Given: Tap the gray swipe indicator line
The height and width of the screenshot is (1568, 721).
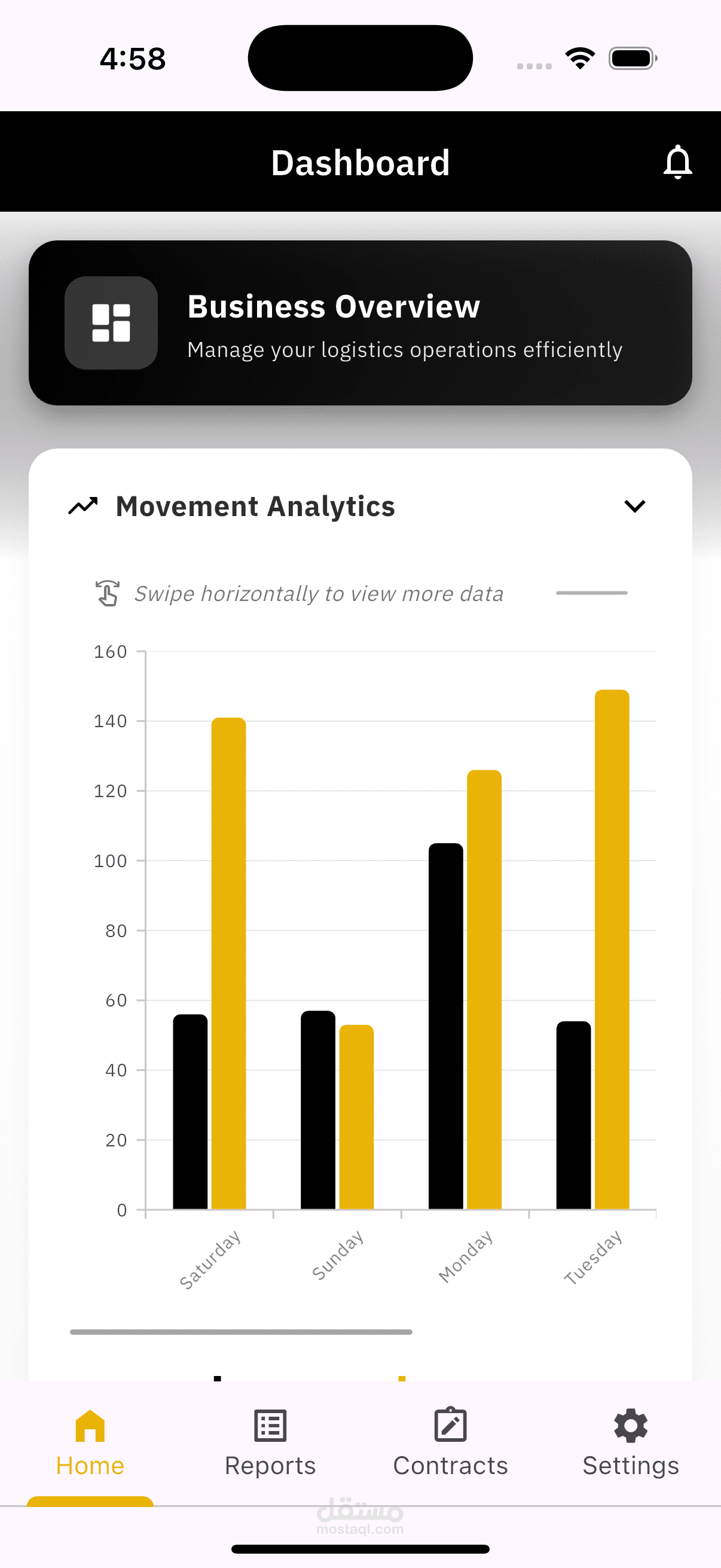Looking at the screenshot, I should (591, 593).
